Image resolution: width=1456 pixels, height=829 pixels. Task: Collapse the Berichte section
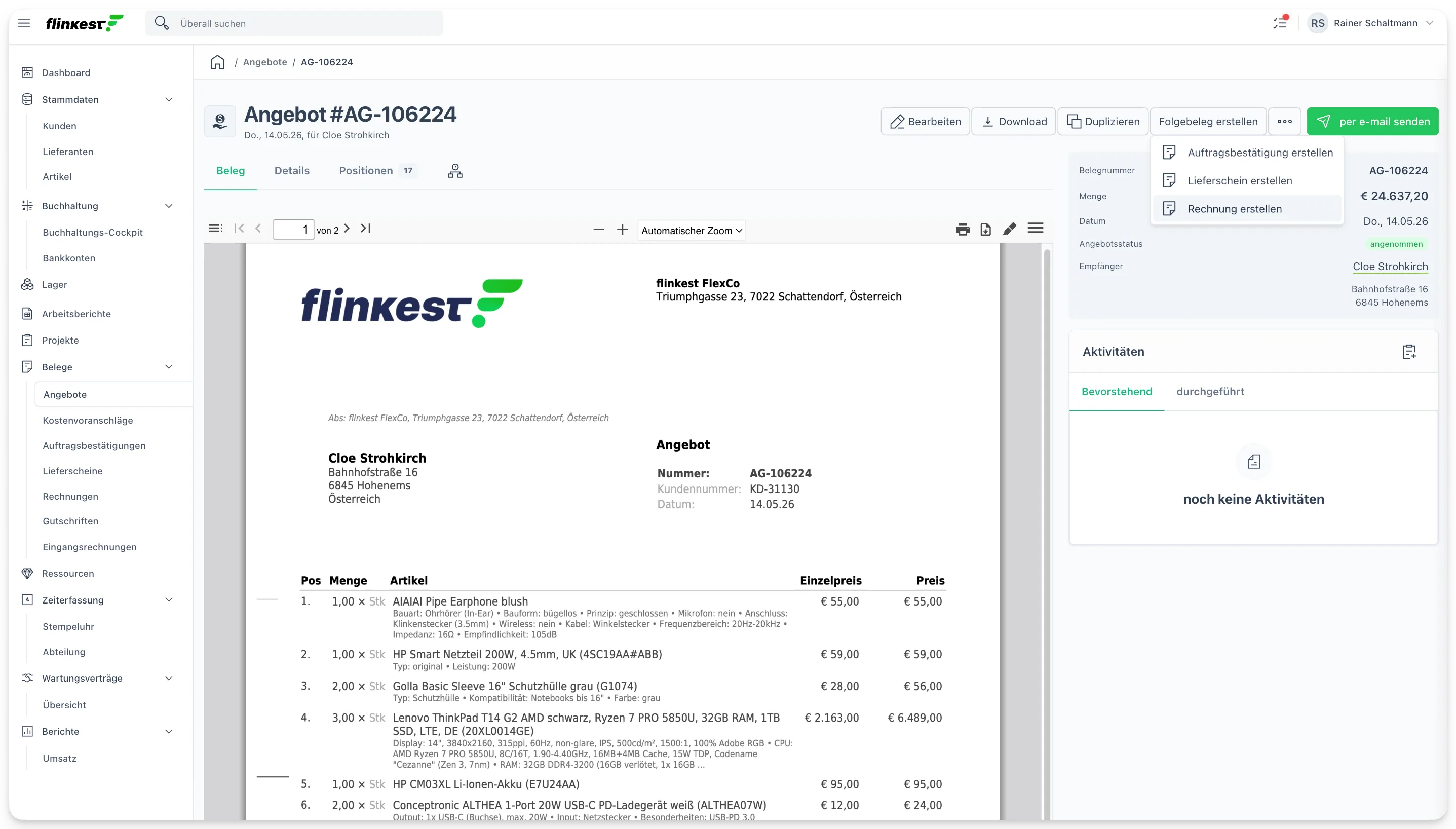(x=169, y=732)
